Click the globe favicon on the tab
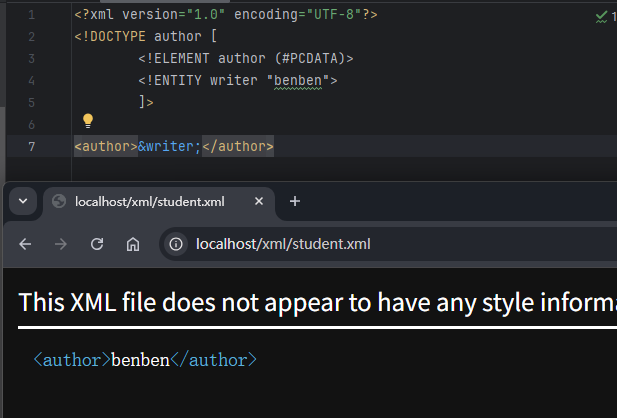The width and height of the screenshot is (617, 418). coord(59,202)
